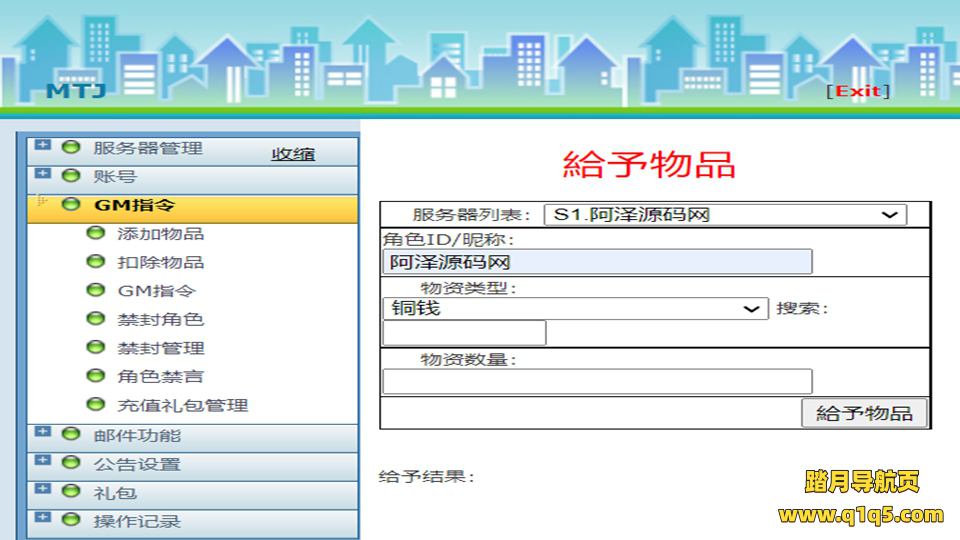The image size is (960, 540).
Task: Click the green circle icon beside 添加物品
Action: point(96,234)
